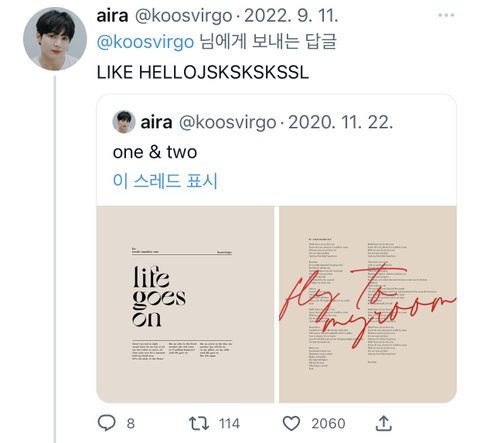
Task: Click the retweet arrows icon
Action: click(x=199, y=423)
